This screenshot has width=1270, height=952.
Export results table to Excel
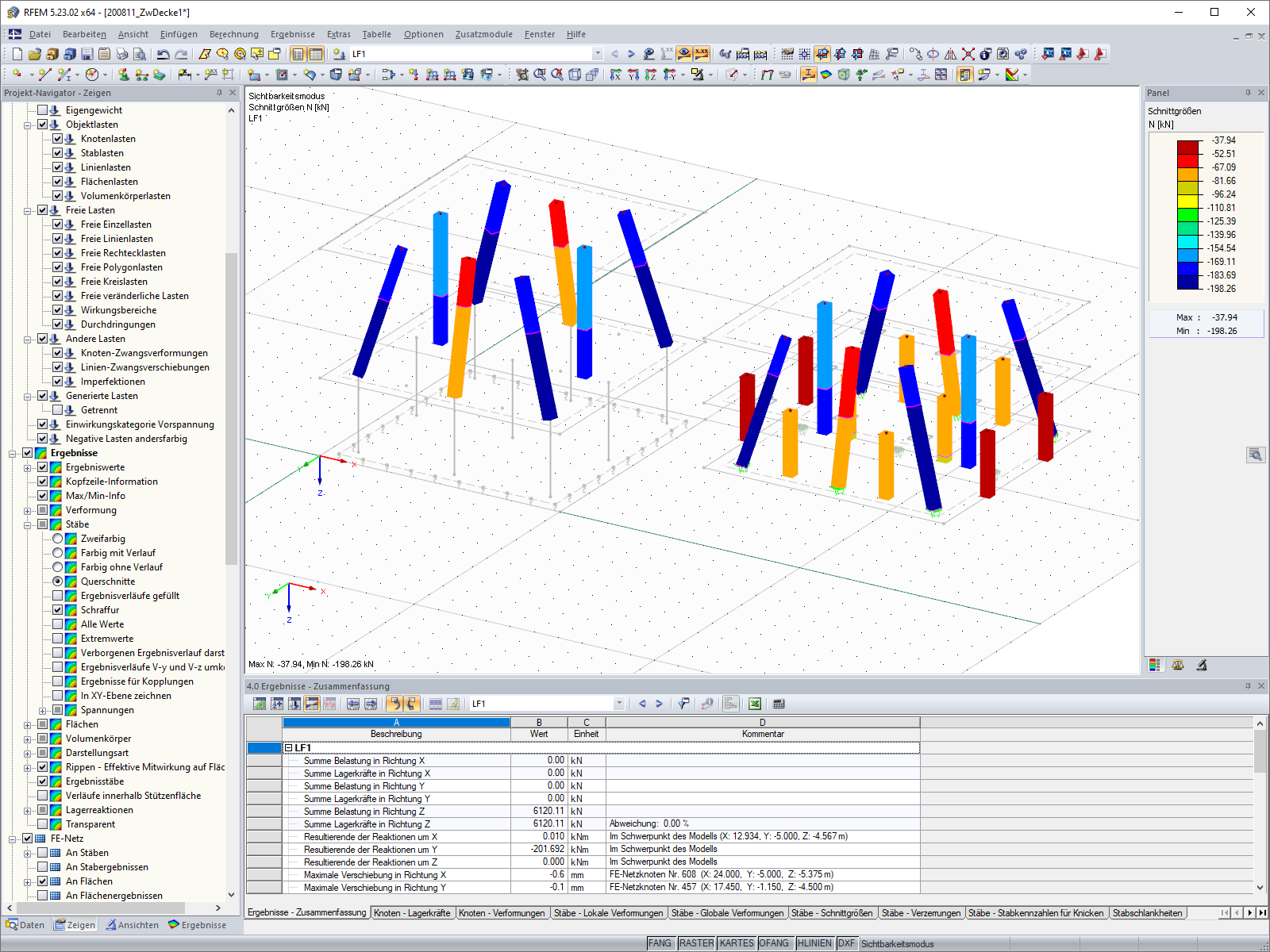(755, 704)
